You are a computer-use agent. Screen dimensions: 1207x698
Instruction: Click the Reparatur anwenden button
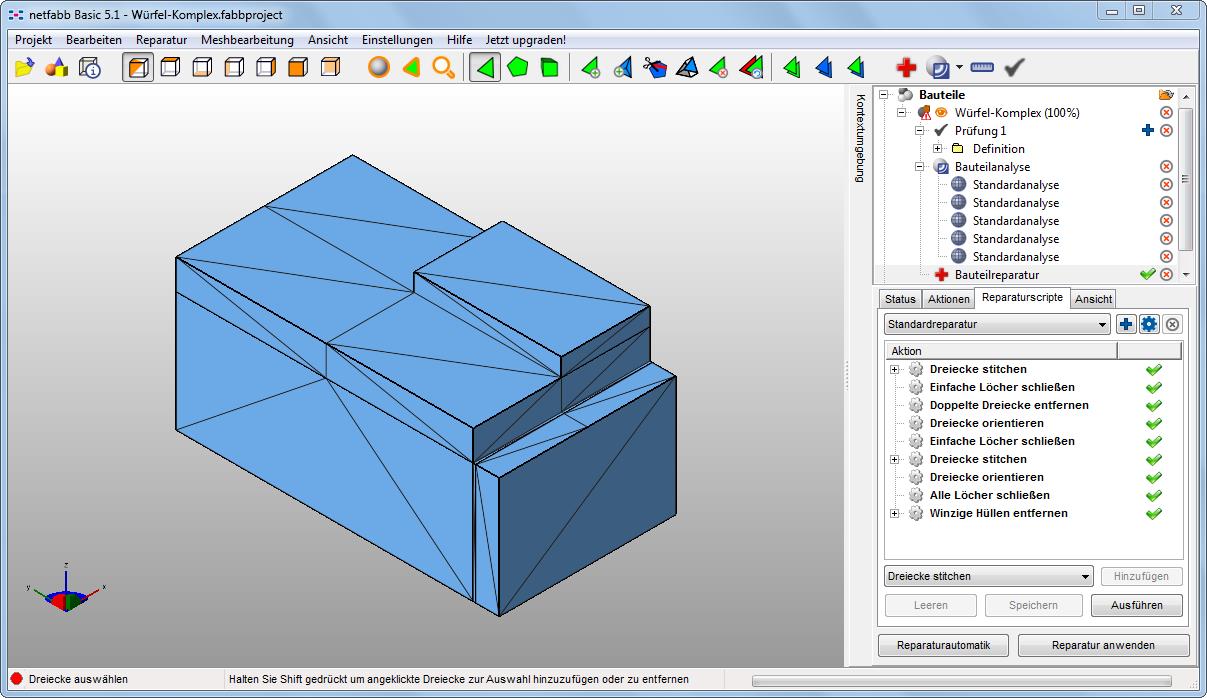[x=1103, y=645]
